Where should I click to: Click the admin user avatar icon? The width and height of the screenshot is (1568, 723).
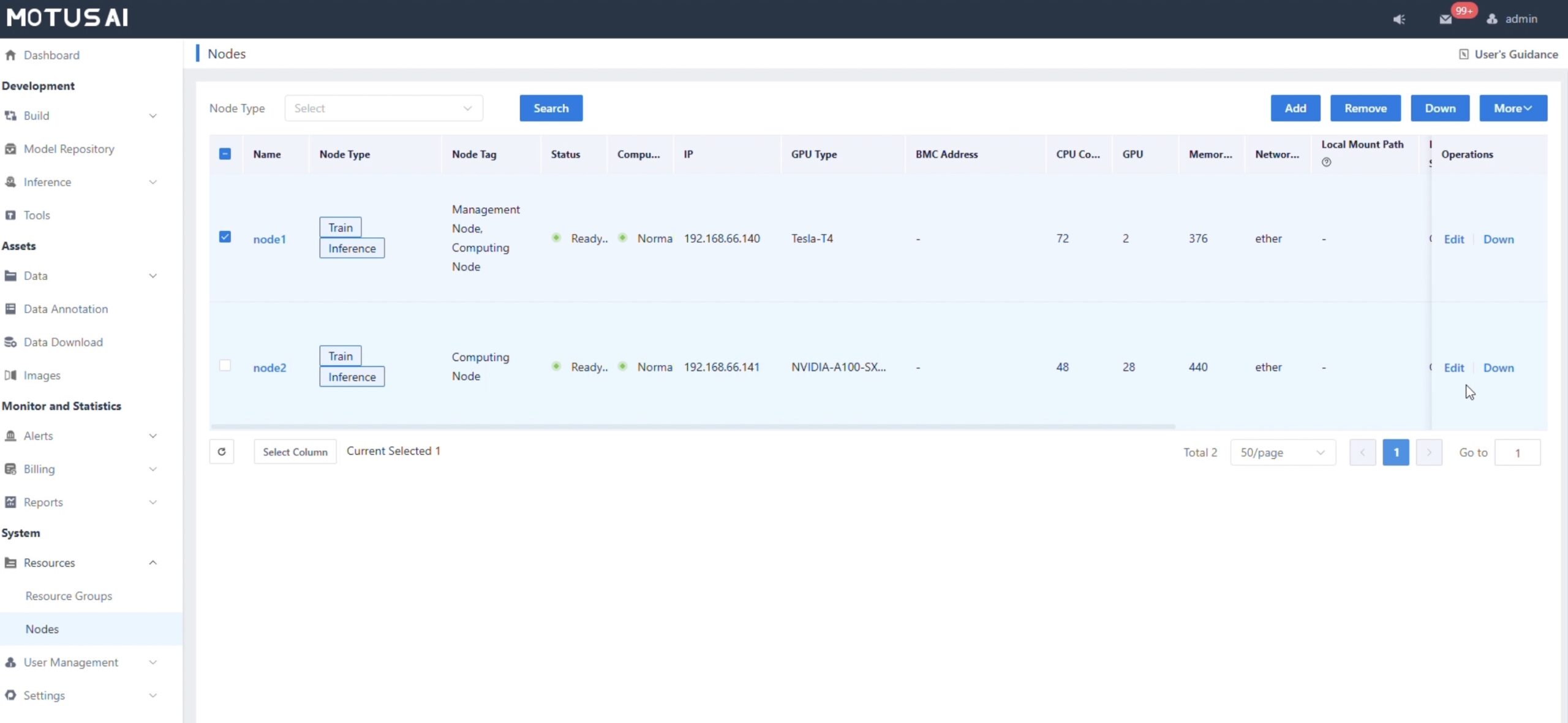coord(1492,19)
